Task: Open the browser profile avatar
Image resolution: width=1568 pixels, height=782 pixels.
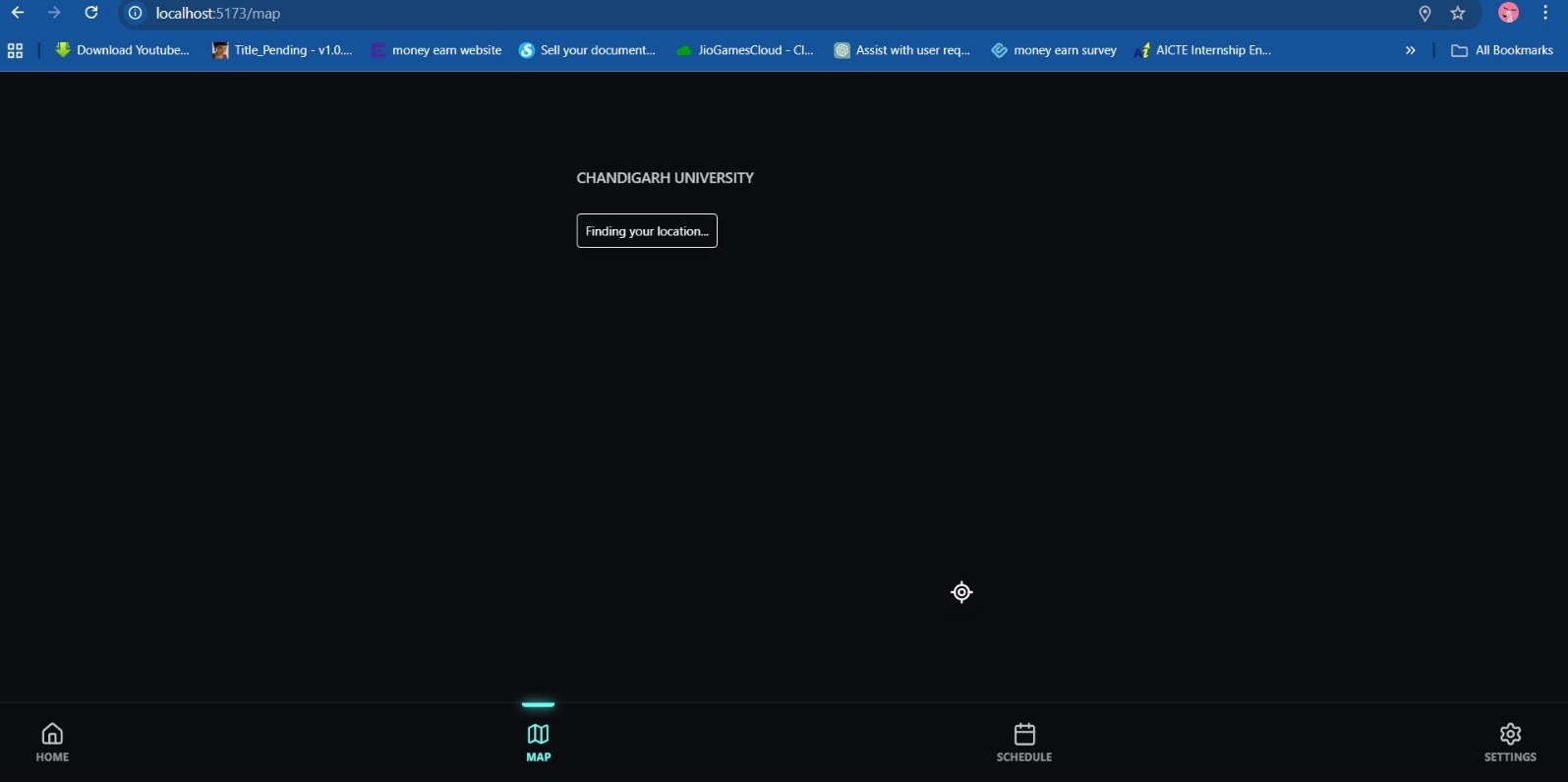Action: pos(1509,13)
